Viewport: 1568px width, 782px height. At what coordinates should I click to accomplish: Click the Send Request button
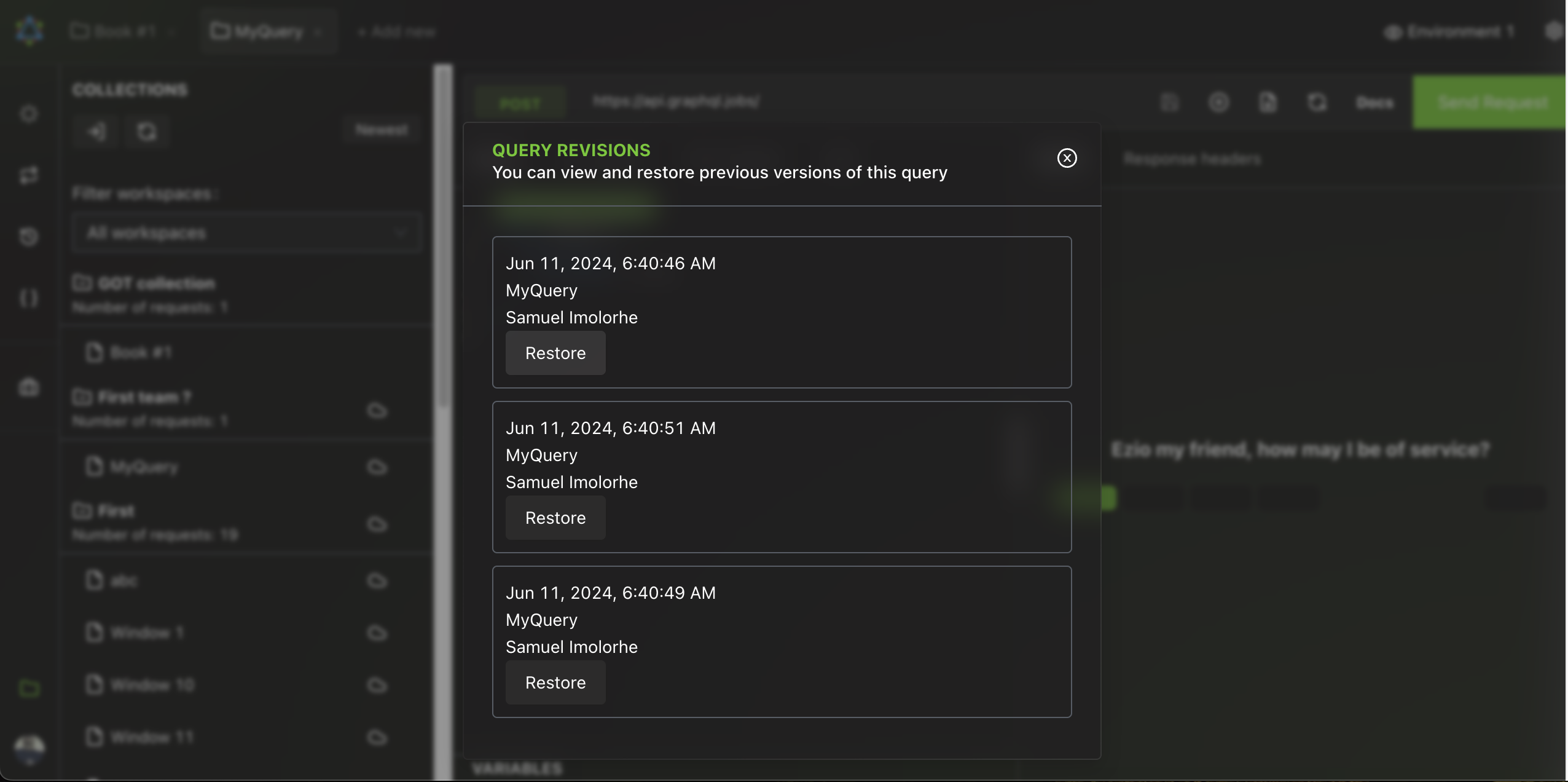pos(1491,102)
